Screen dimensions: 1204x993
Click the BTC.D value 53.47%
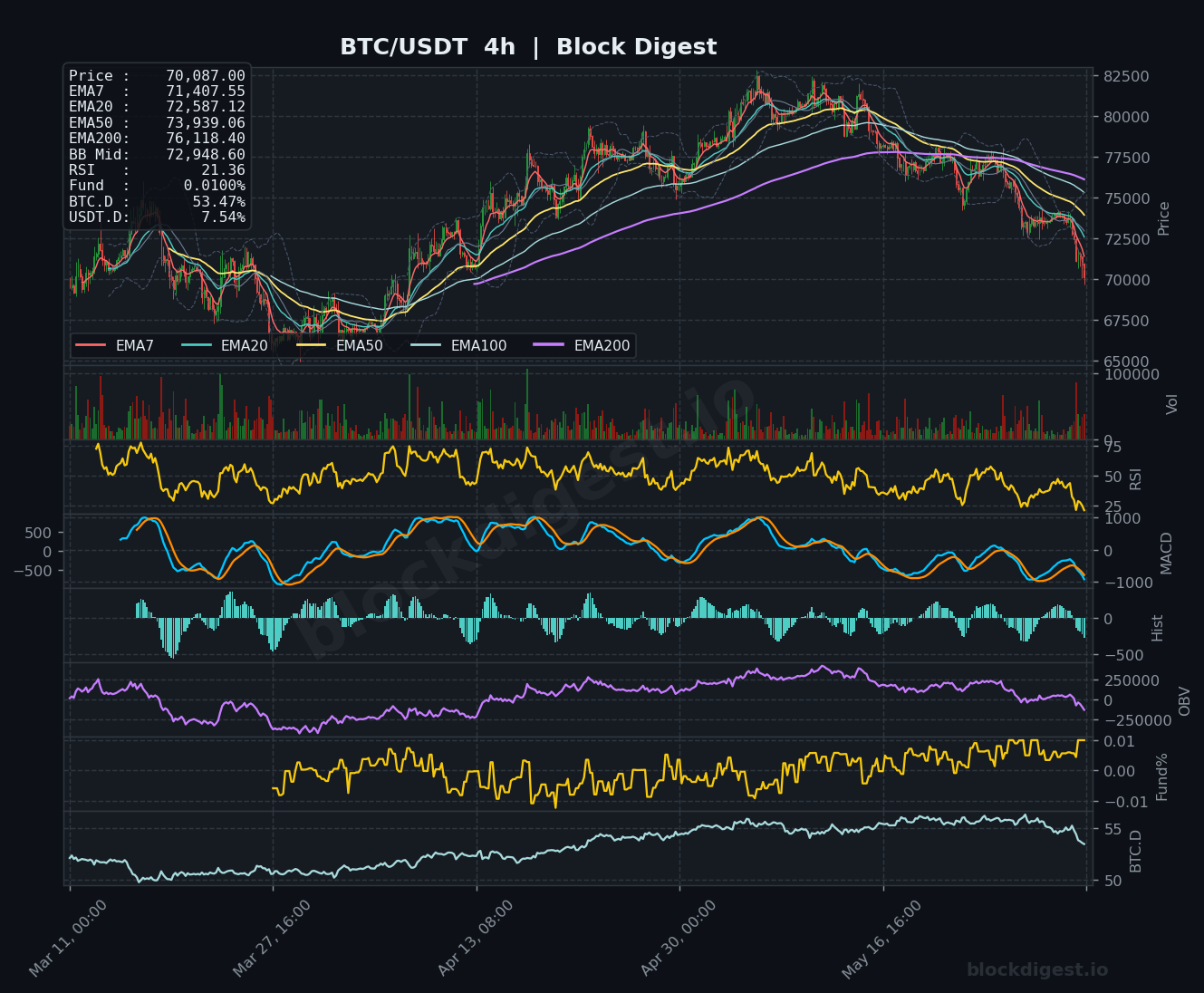click(x=218, y=201)
